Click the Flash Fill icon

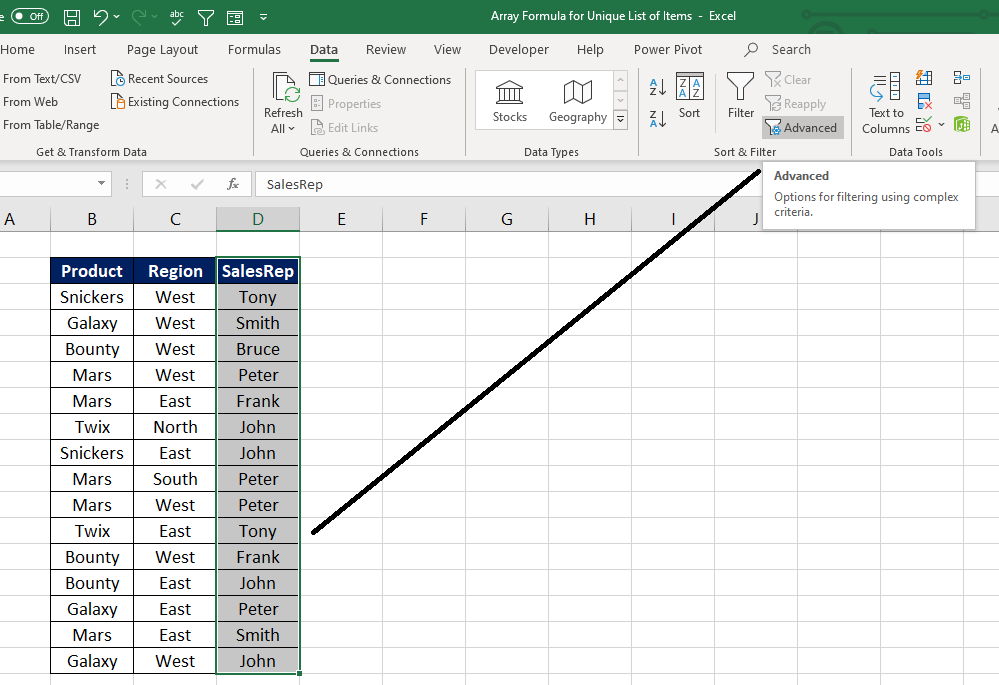[x=924, y=78]
